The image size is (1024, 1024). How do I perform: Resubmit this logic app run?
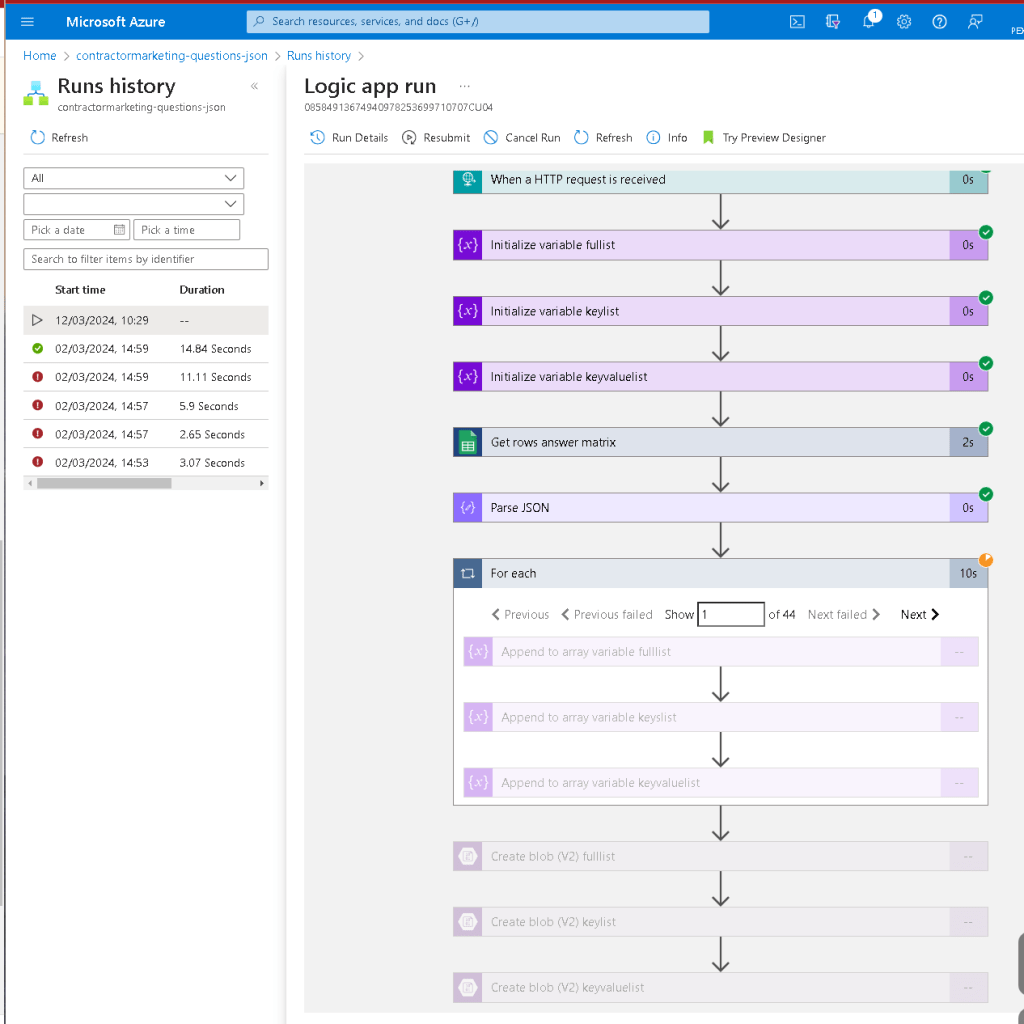point(436,138)
